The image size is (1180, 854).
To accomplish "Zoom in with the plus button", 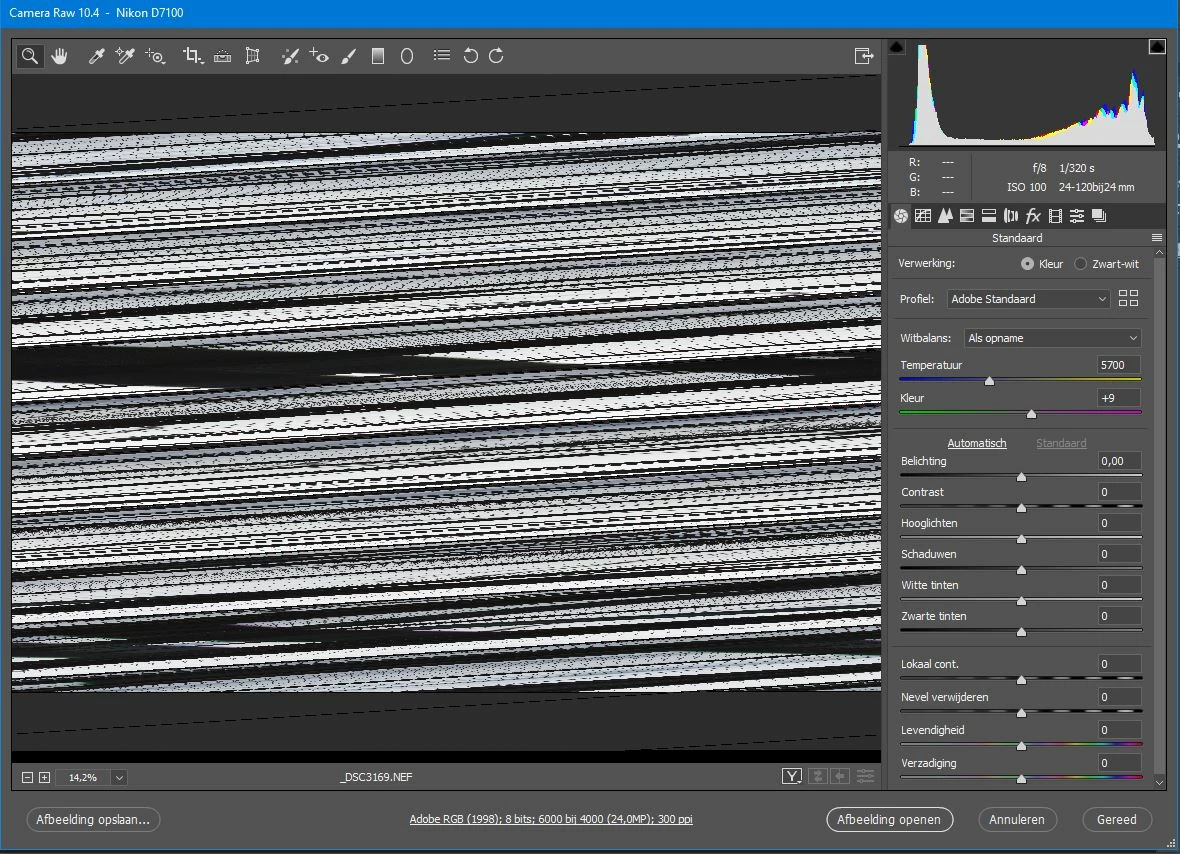I will 44,777.
